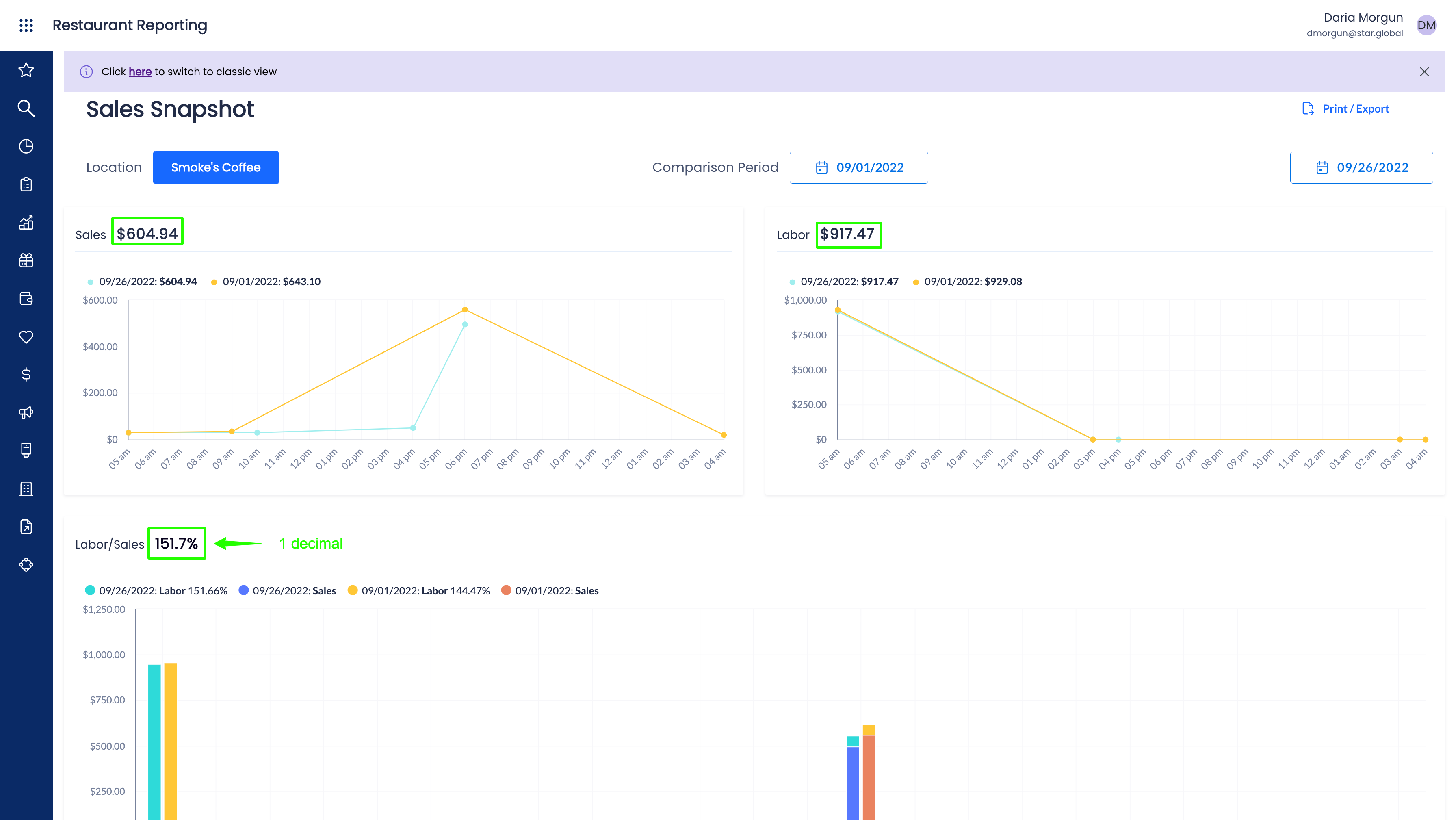Open the wallet sidebar icon
This screenshot has height=820, width=1456.
click(26, 299)
